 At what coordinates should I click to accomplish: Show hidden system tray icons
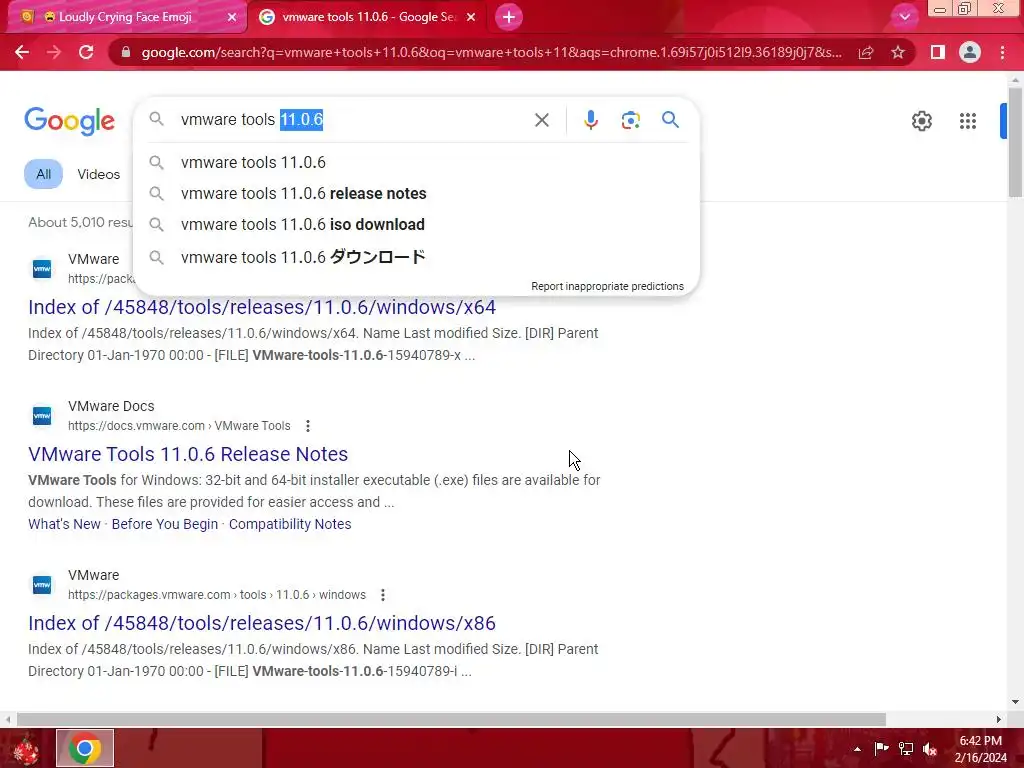coord(857,749)
